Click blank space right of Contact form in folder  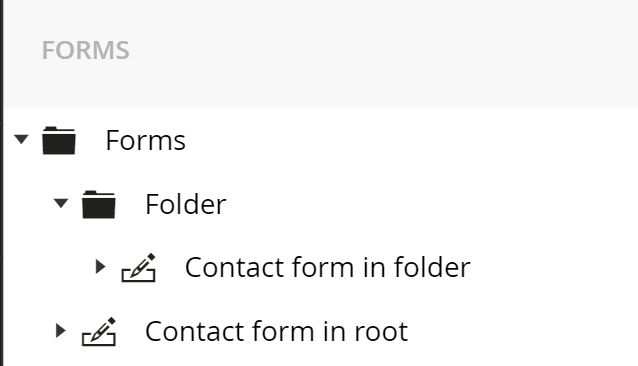click(555, 268)
